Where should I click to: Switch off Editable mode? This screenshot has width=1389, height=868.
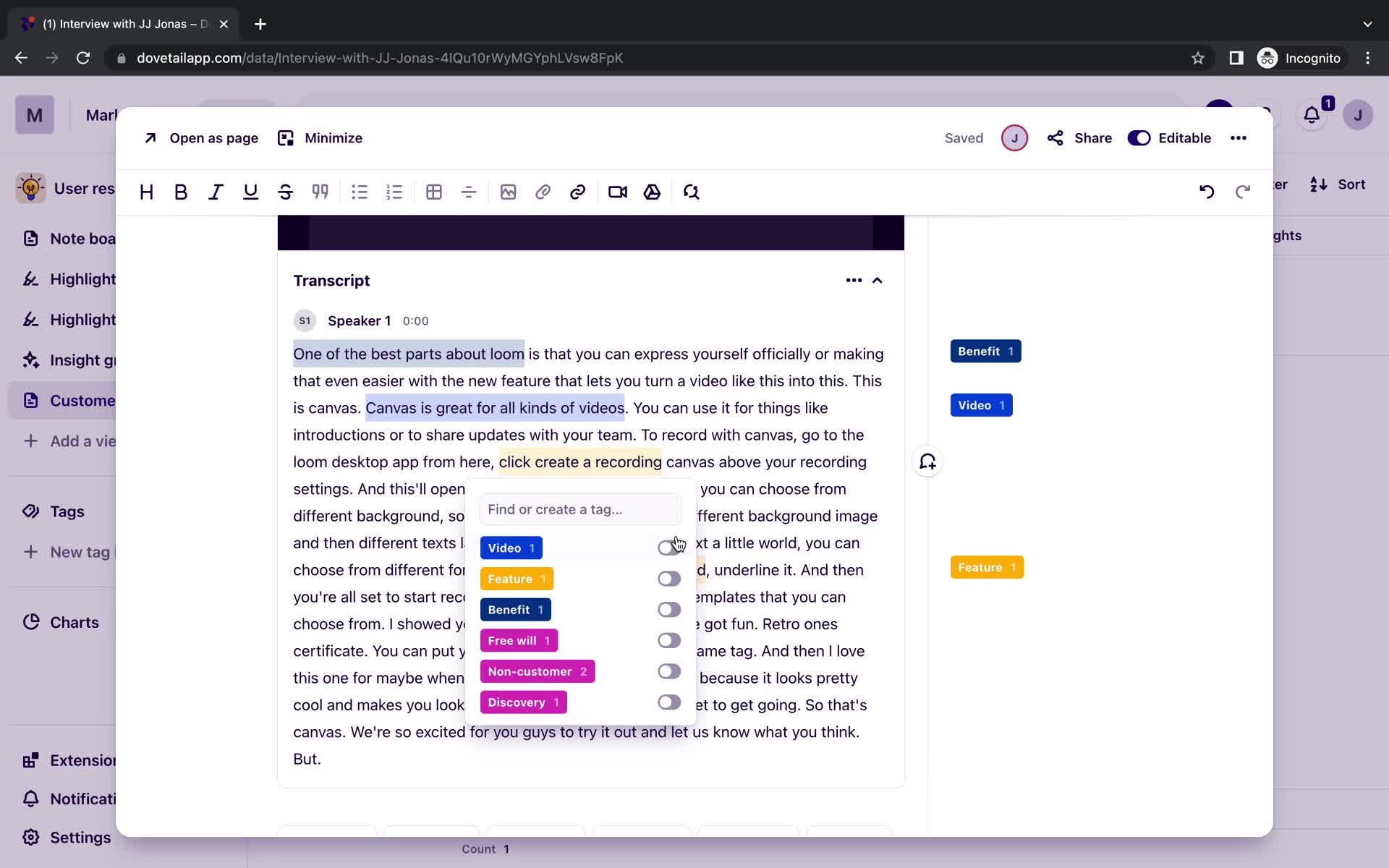coord(1139,138)
